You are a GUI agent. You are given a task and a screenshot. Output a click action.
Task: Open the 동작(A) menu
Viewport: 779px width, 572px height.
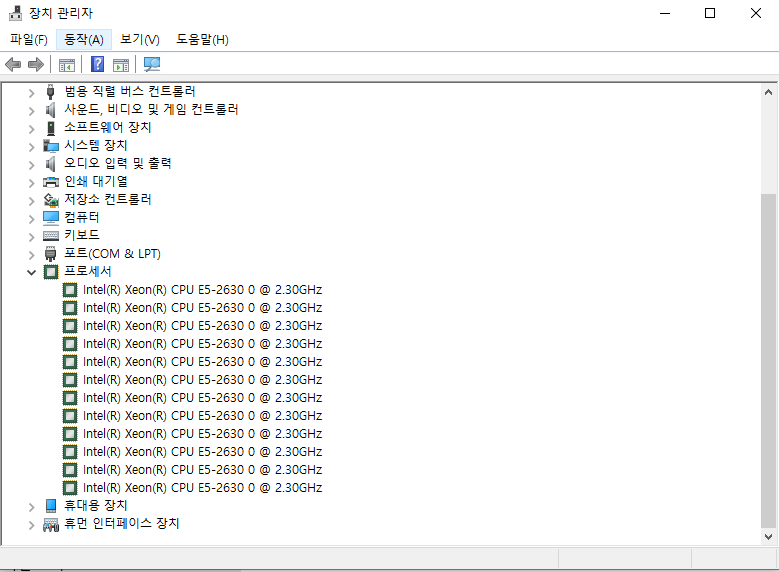tap(83, 39)
